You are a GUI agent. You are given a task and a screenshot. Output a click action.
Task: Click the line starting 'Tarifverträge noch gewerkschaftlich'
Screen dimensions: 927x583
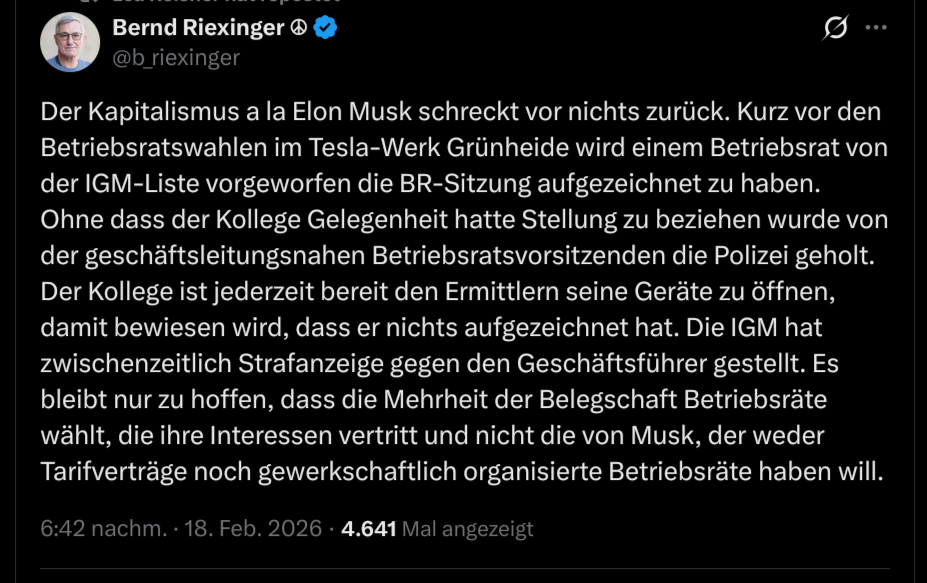coord(462,471)
